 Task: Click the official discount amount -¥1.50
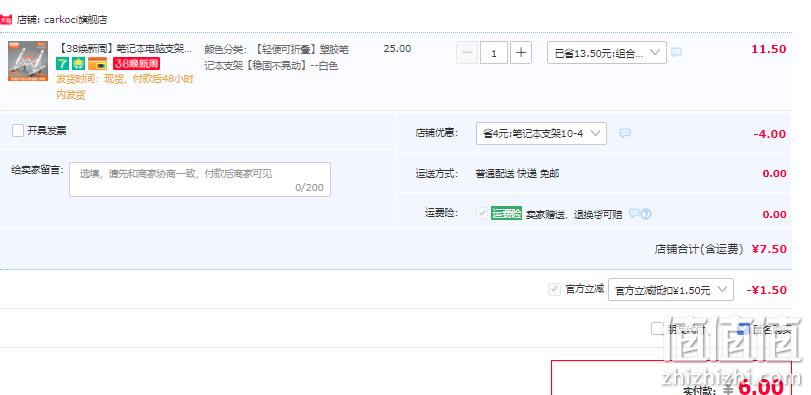point(767,290)
